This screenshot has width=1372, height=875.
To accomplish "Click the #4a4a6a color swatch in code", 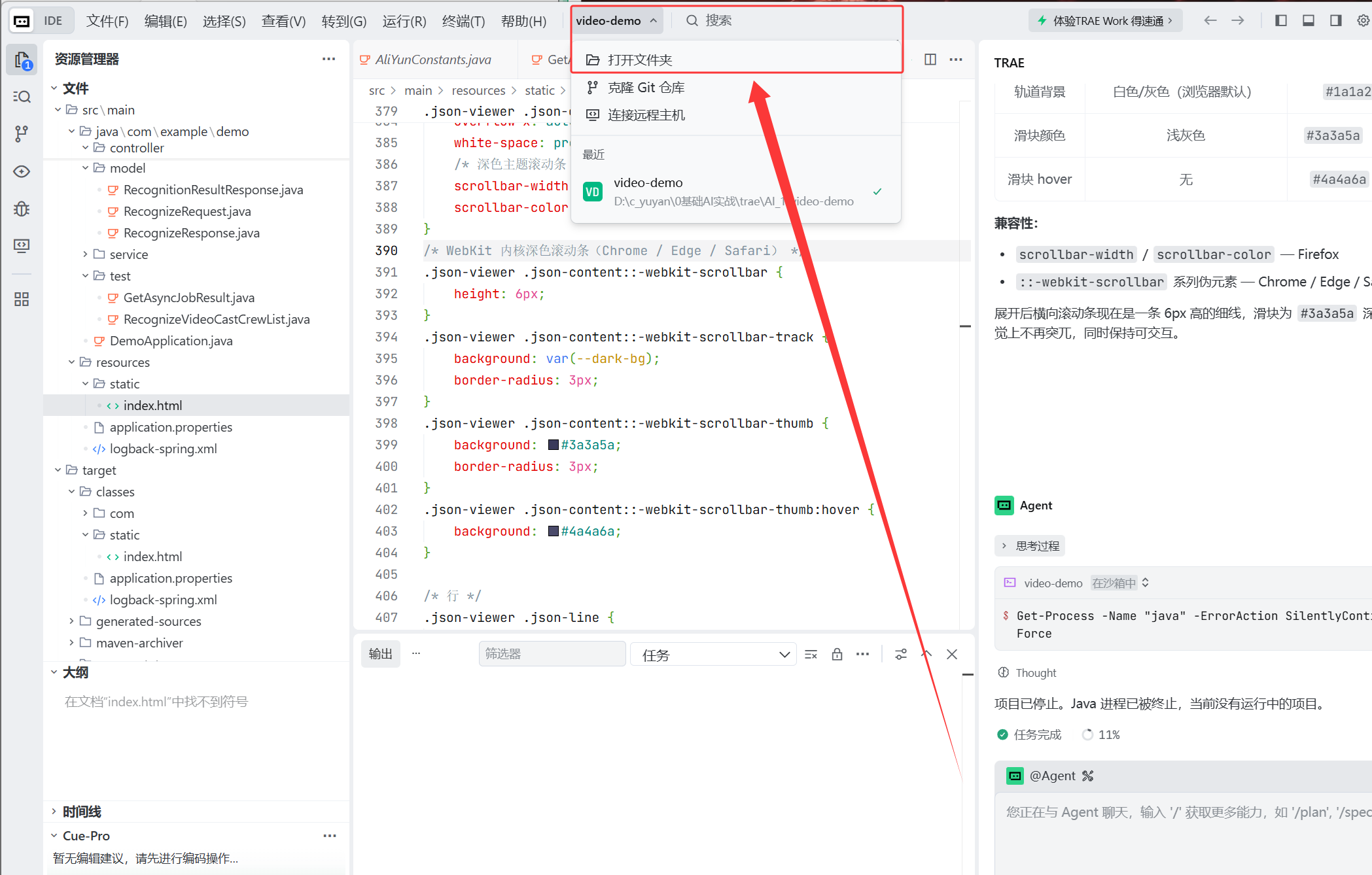I will pyautogui.click(x=554, y=532).
